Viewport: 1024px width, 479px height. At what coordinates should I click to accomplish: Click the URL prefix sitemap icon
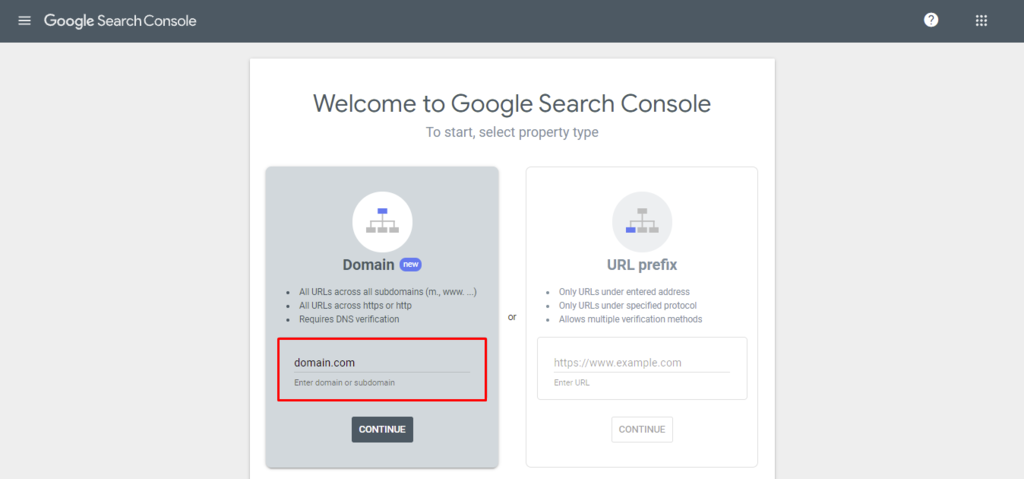click(642, 222)
